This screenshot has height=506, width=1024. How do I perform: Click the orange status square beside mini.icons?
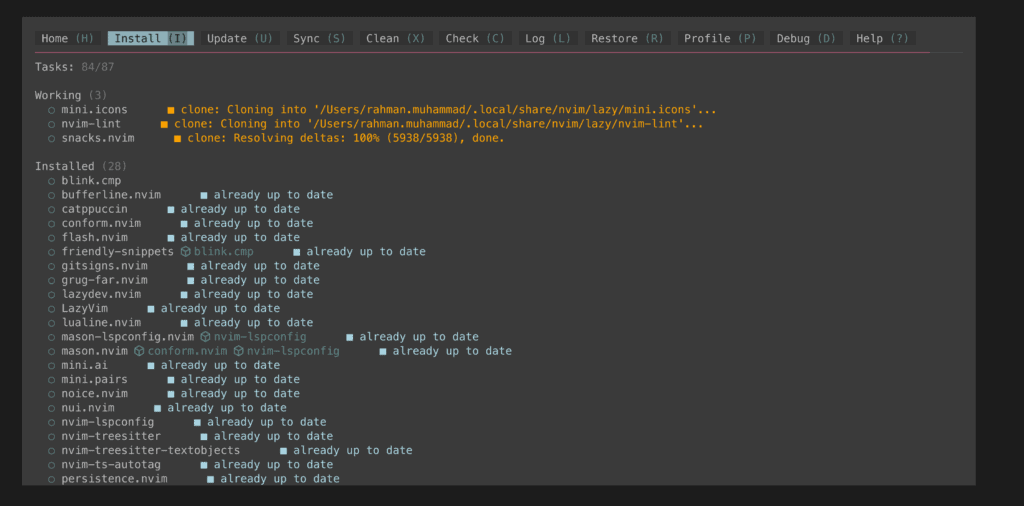click(171, 110)
